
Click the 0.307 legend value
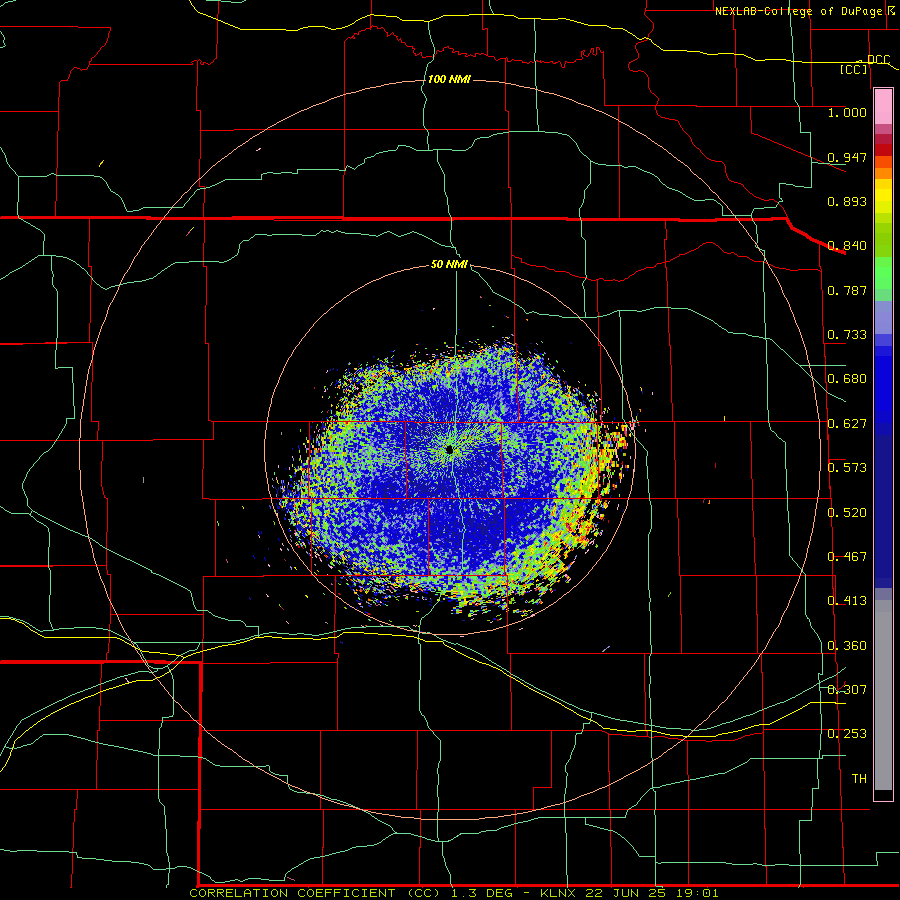click(847, 690)
